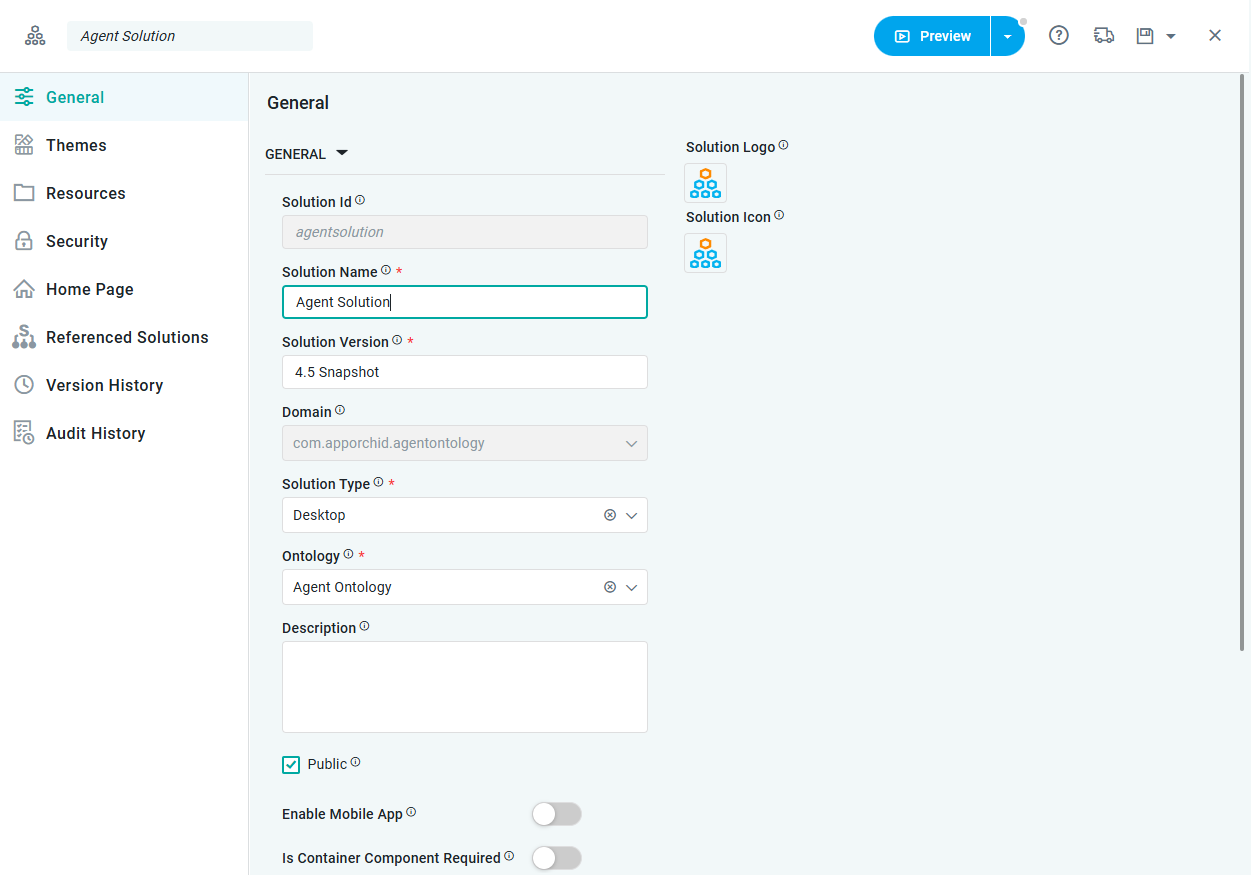The width and height of the screenshot is (1251, 875).
Task: Open the Ontology dropdown arrow
Action: click(x=631, y=587)
